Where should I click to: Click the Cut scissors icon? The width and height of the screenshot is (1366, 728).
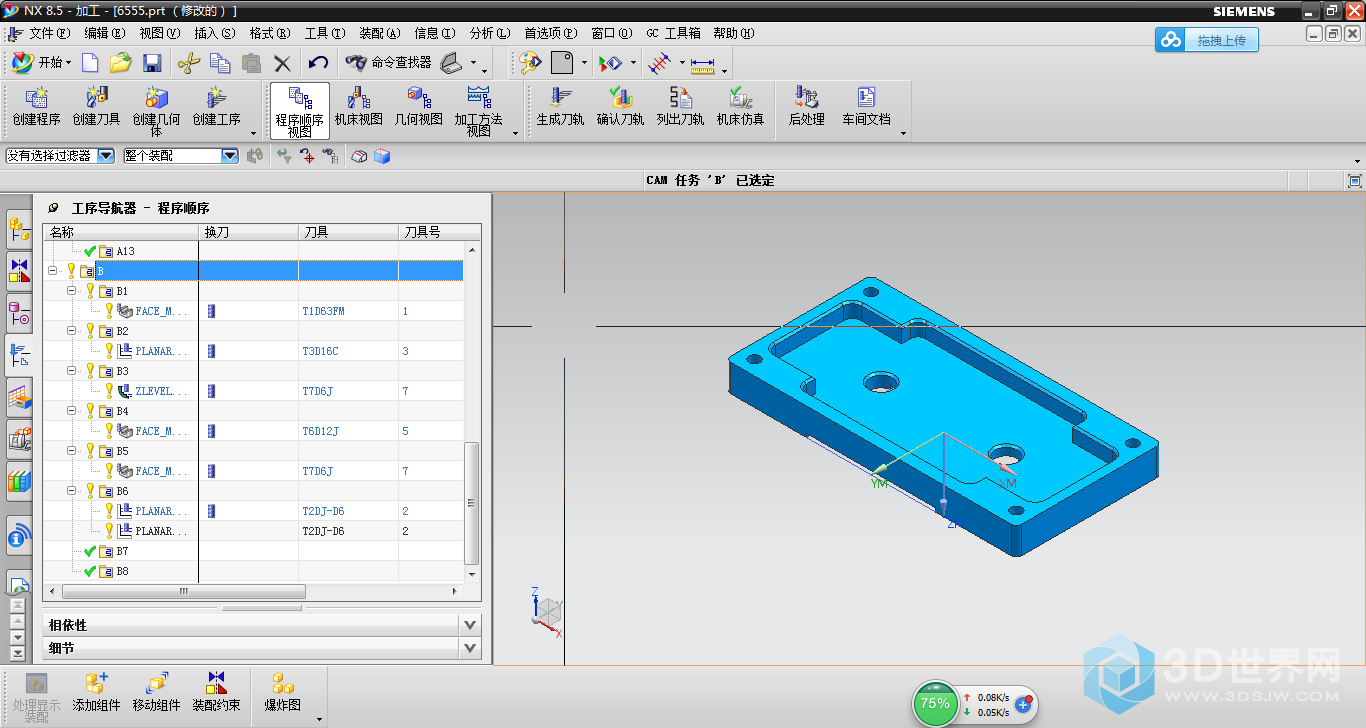point(188,63)
